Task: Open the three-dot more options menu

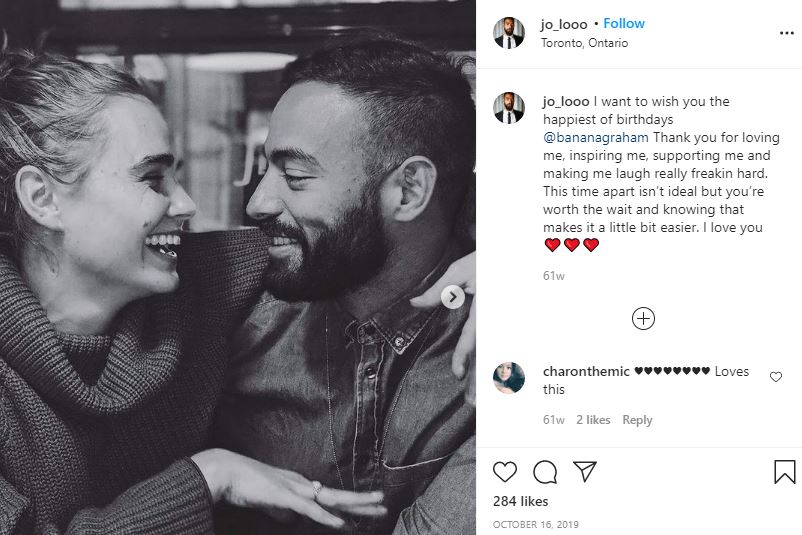Action: 787,33
